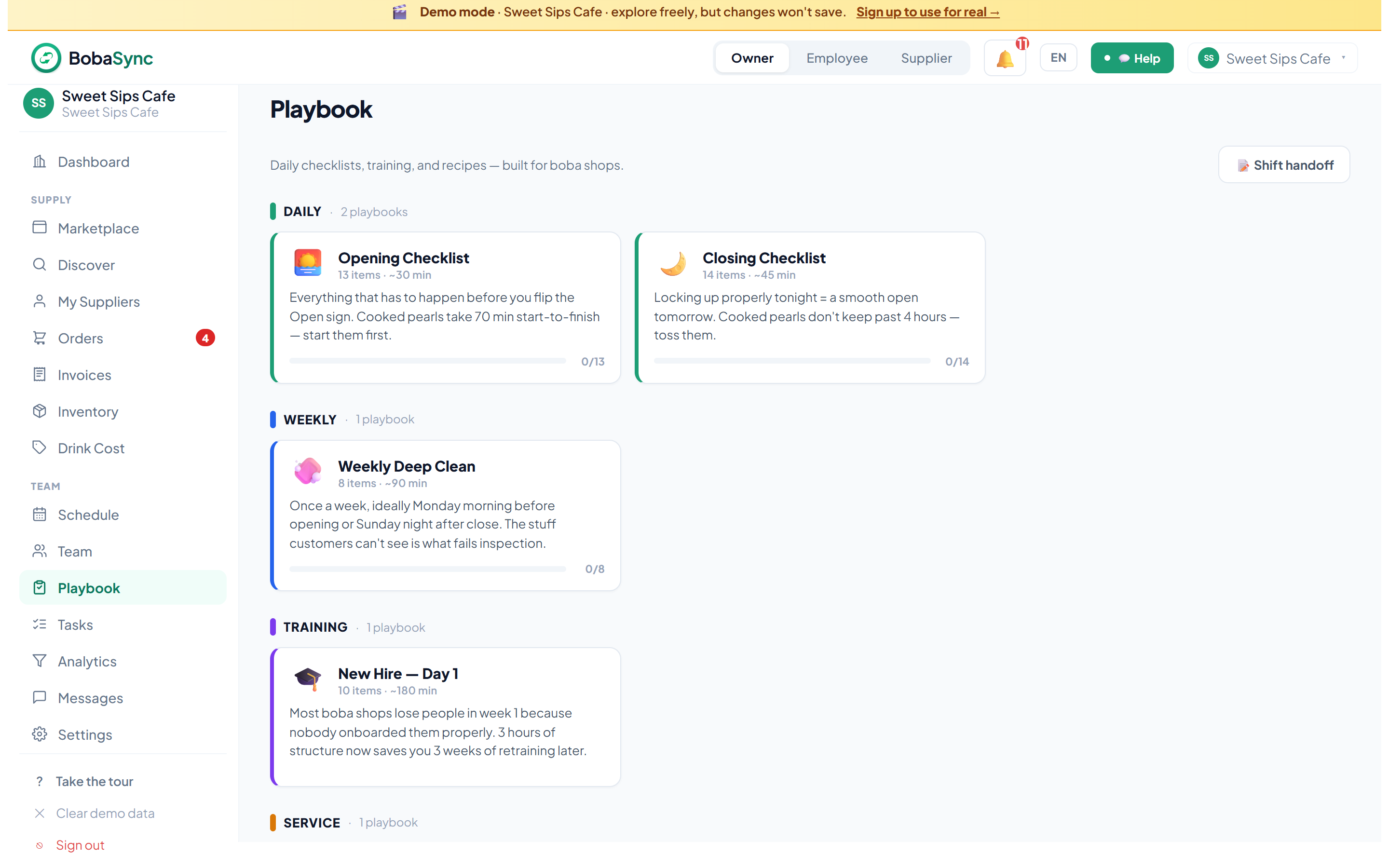Viewport: 1389px width, 868px height.
Task: Switch role toggle to Supplier
Action: [x=926, y=58]
